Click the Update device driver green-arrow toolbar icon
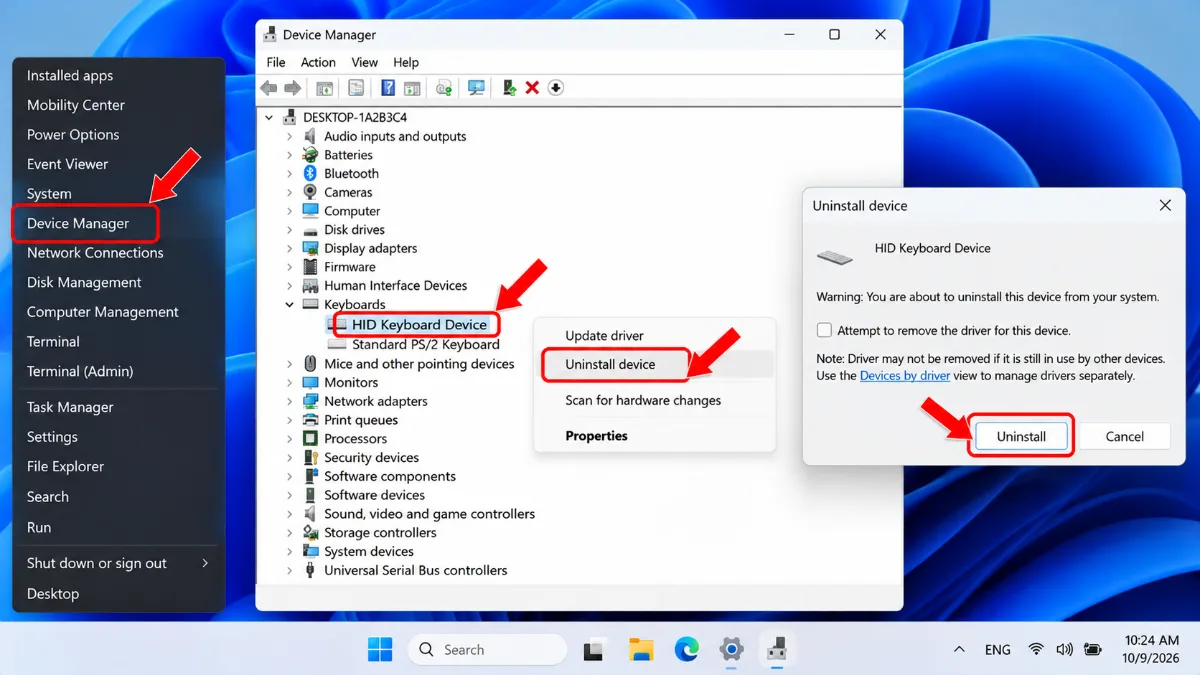The width and height of the screenshot is (1200, 675). pyautogui.click(x=509, y=88)
